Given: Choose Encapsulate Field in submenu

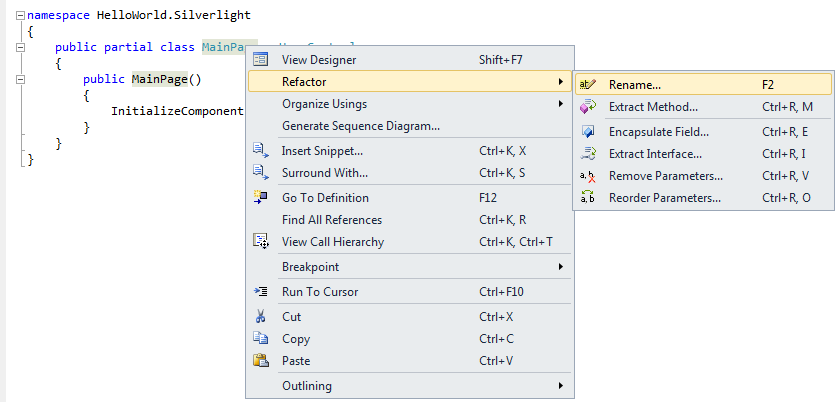Looking at the screenshot, I should click(703, 132).
